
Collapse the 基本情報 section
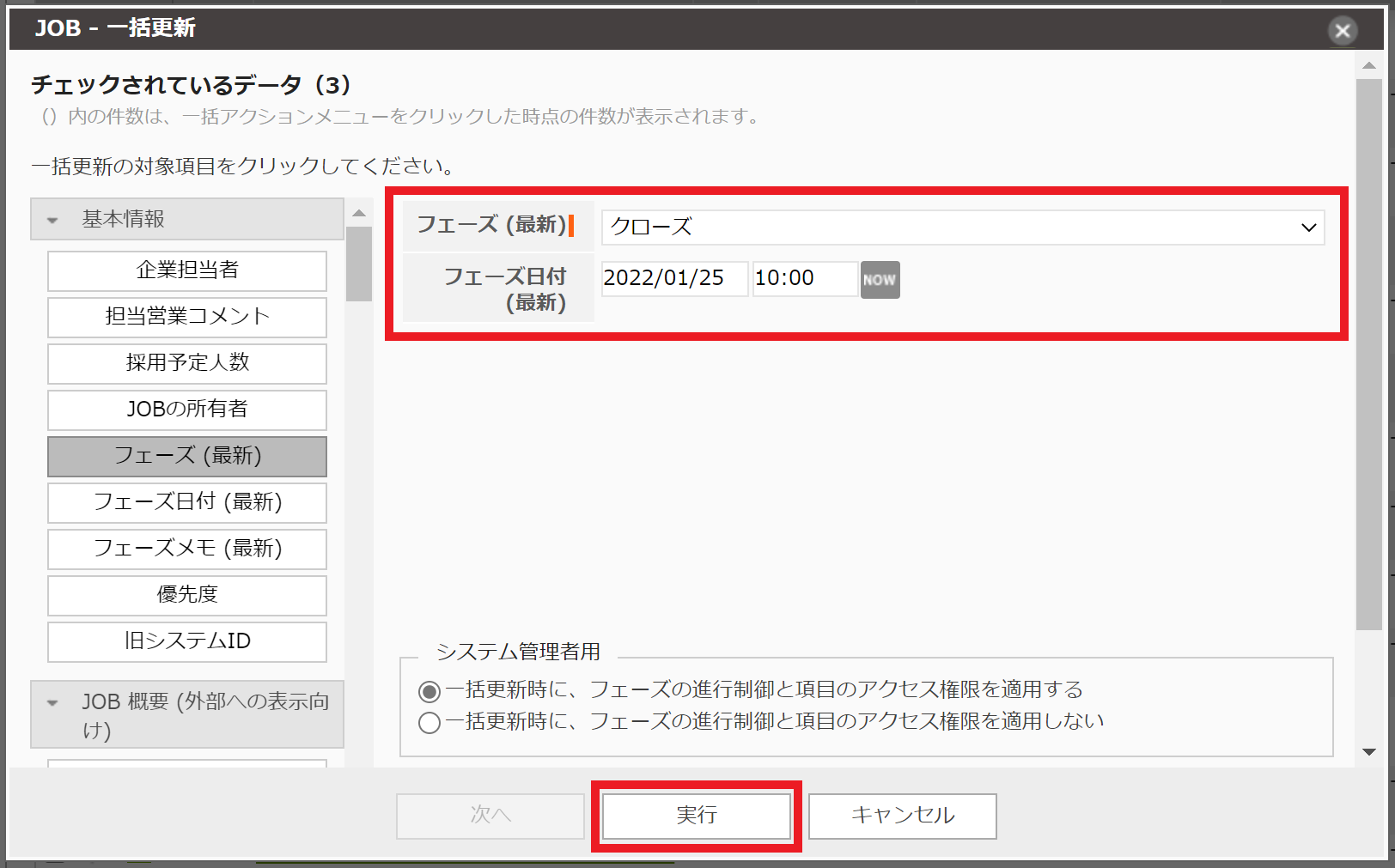click(53, 220)
